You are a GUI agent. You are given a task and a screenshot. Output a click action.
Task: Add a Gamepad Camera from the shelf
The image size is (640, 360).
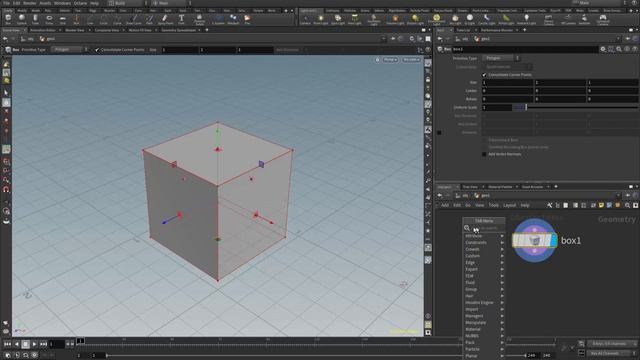coord(603,19)
